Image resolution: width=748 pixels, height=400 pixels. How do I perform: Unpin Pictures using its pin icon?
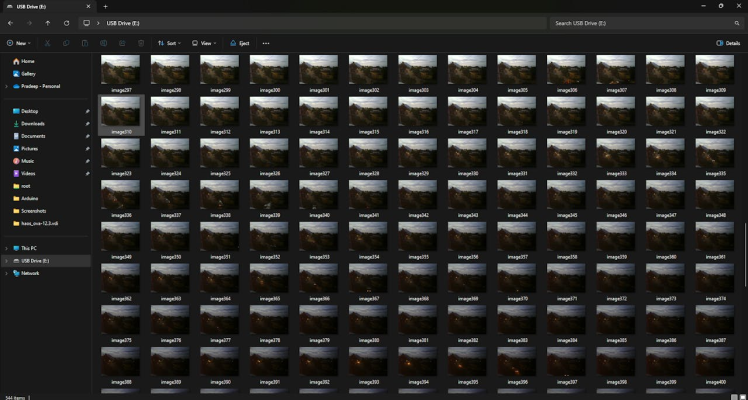point(87,148)
